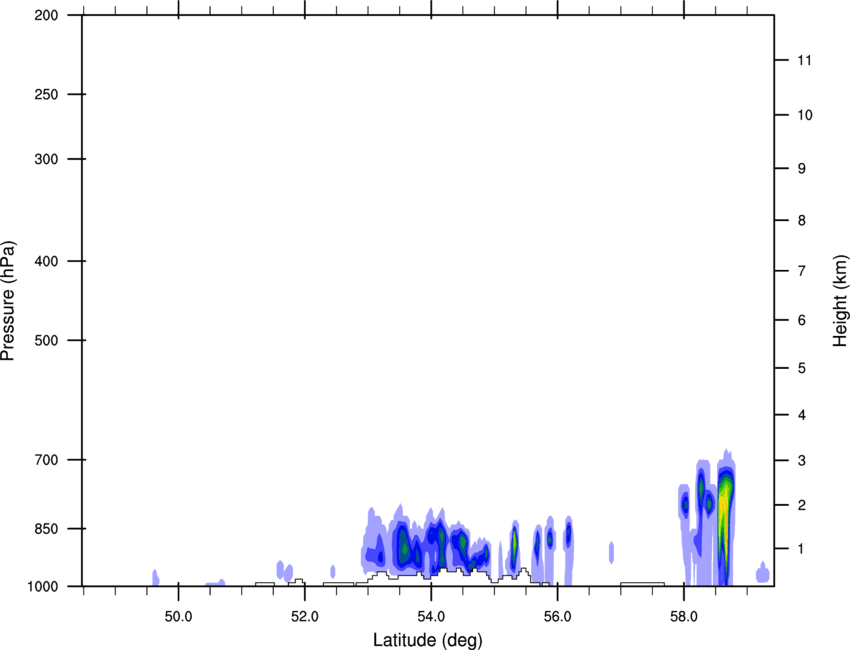This screenshot has width=850, height=650.
Task: Click pressure tick label 300
Action: [x=46, y=159]
